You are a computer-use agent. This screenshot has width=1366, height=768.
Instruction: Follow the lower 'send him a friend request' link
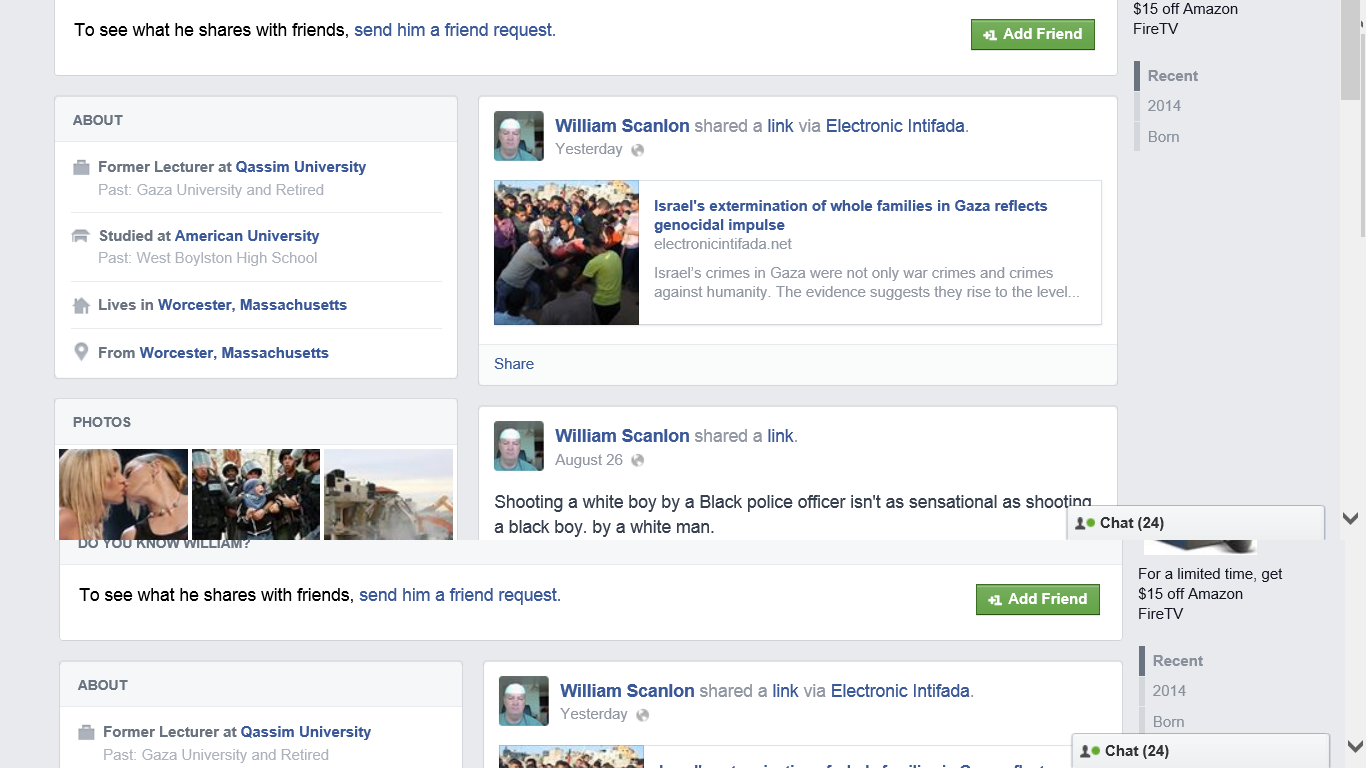(x=460, y=595)
